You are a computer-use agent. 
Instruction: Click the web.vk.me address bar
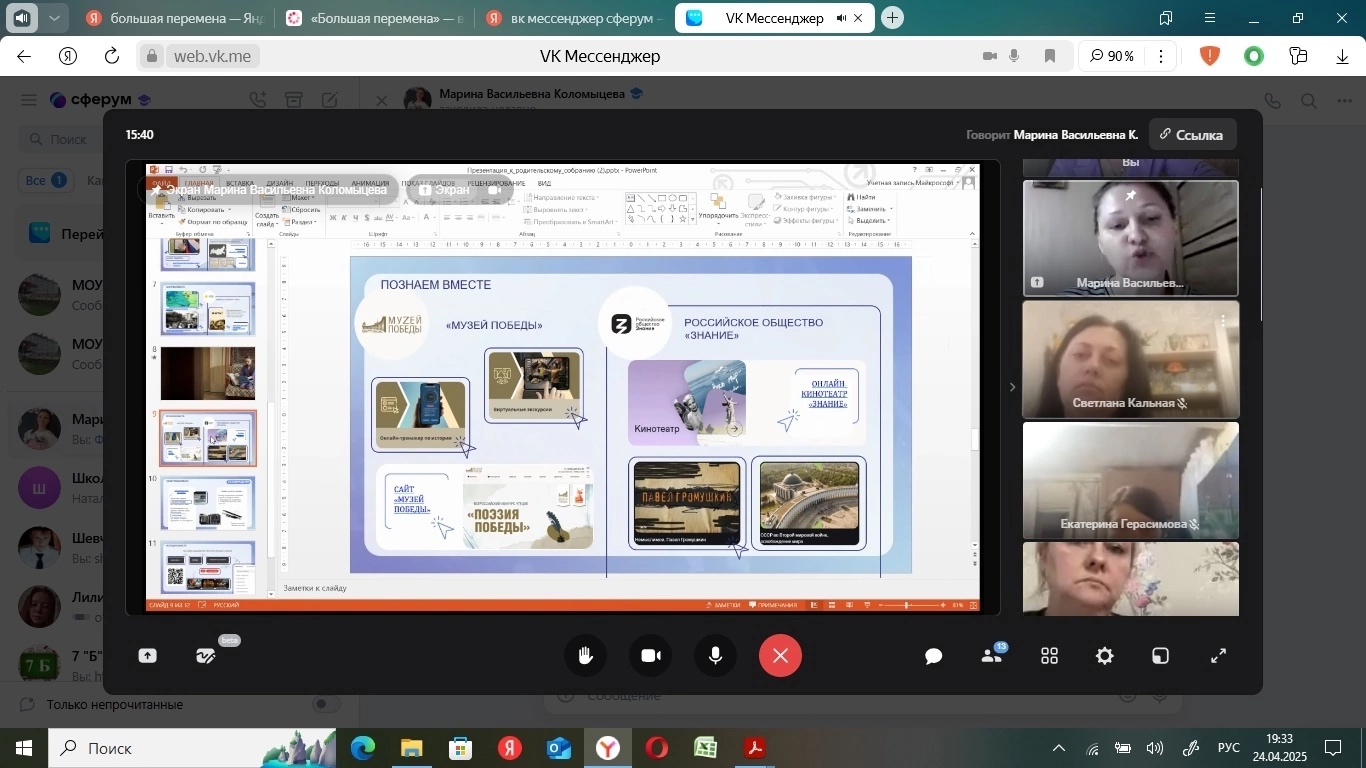pyautogui.click(x=212, y=56)
